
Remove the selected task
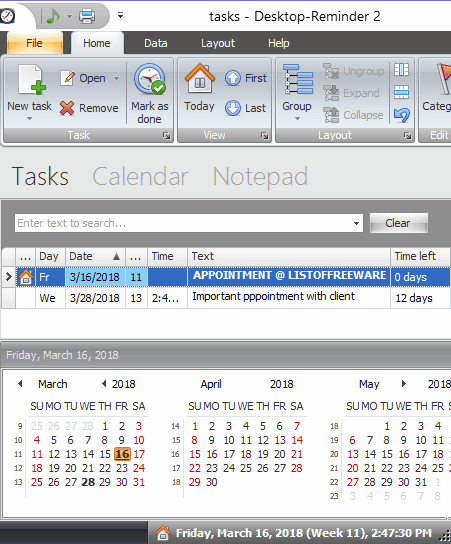pos(67,108)
